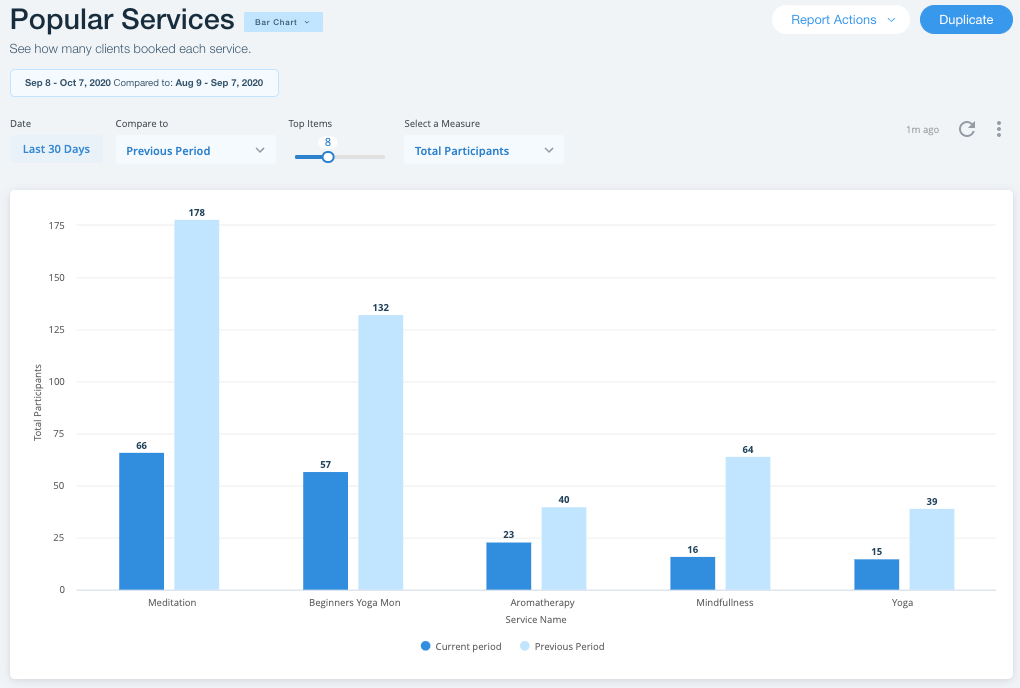
Task: Click the Yoga category label
Action: coord(902,602)
